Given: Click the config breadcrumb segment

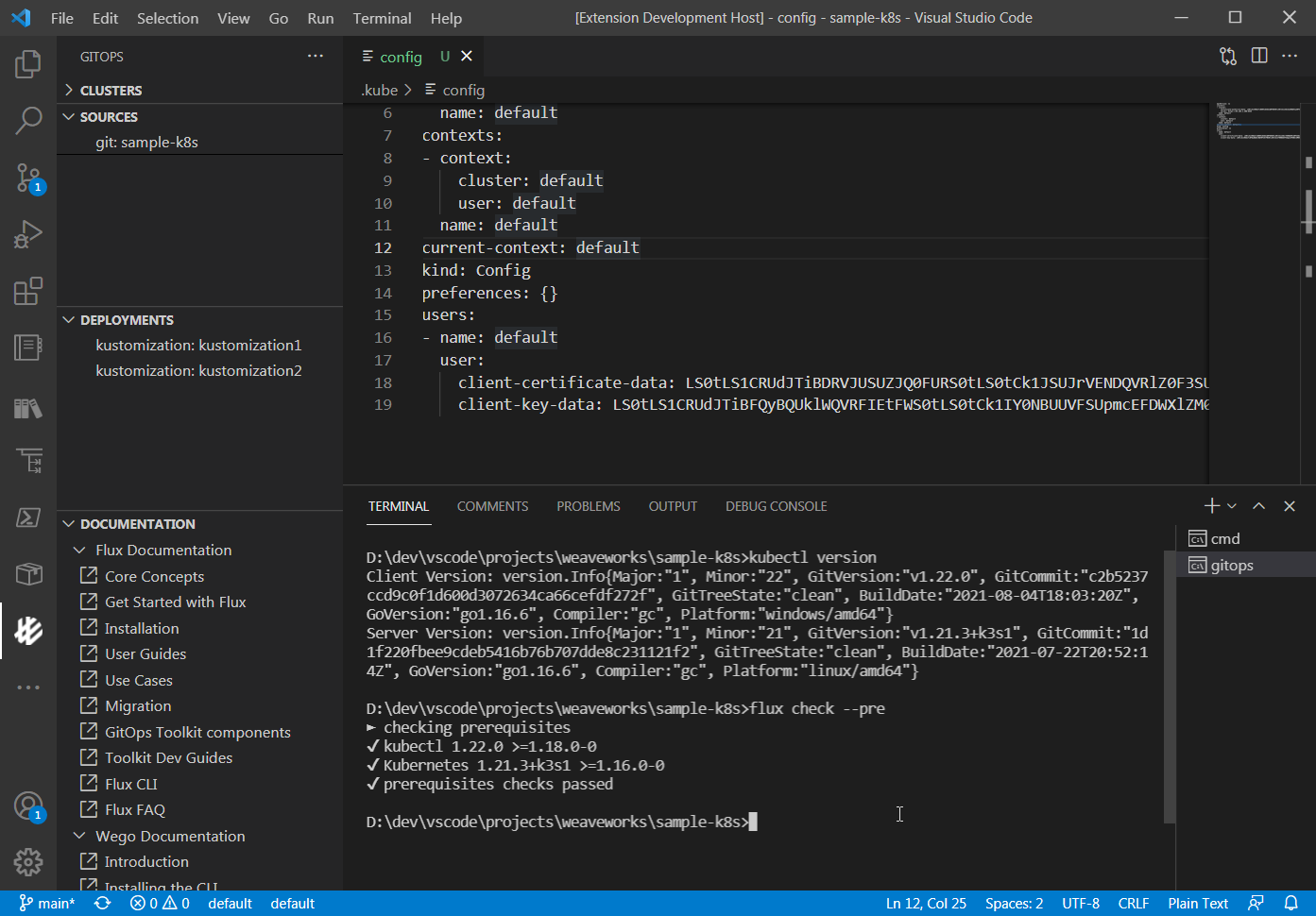Looking at the screenshot, I should [x=454, y=91].
